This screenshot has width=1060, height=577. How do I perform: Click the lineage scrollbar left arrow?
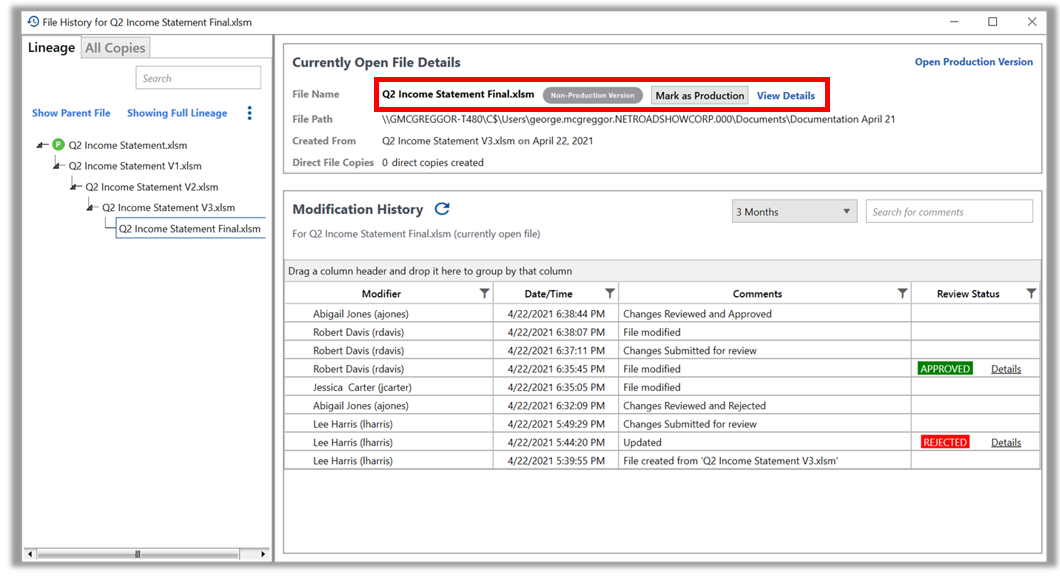pyautogui.click(x=30, y=554)
